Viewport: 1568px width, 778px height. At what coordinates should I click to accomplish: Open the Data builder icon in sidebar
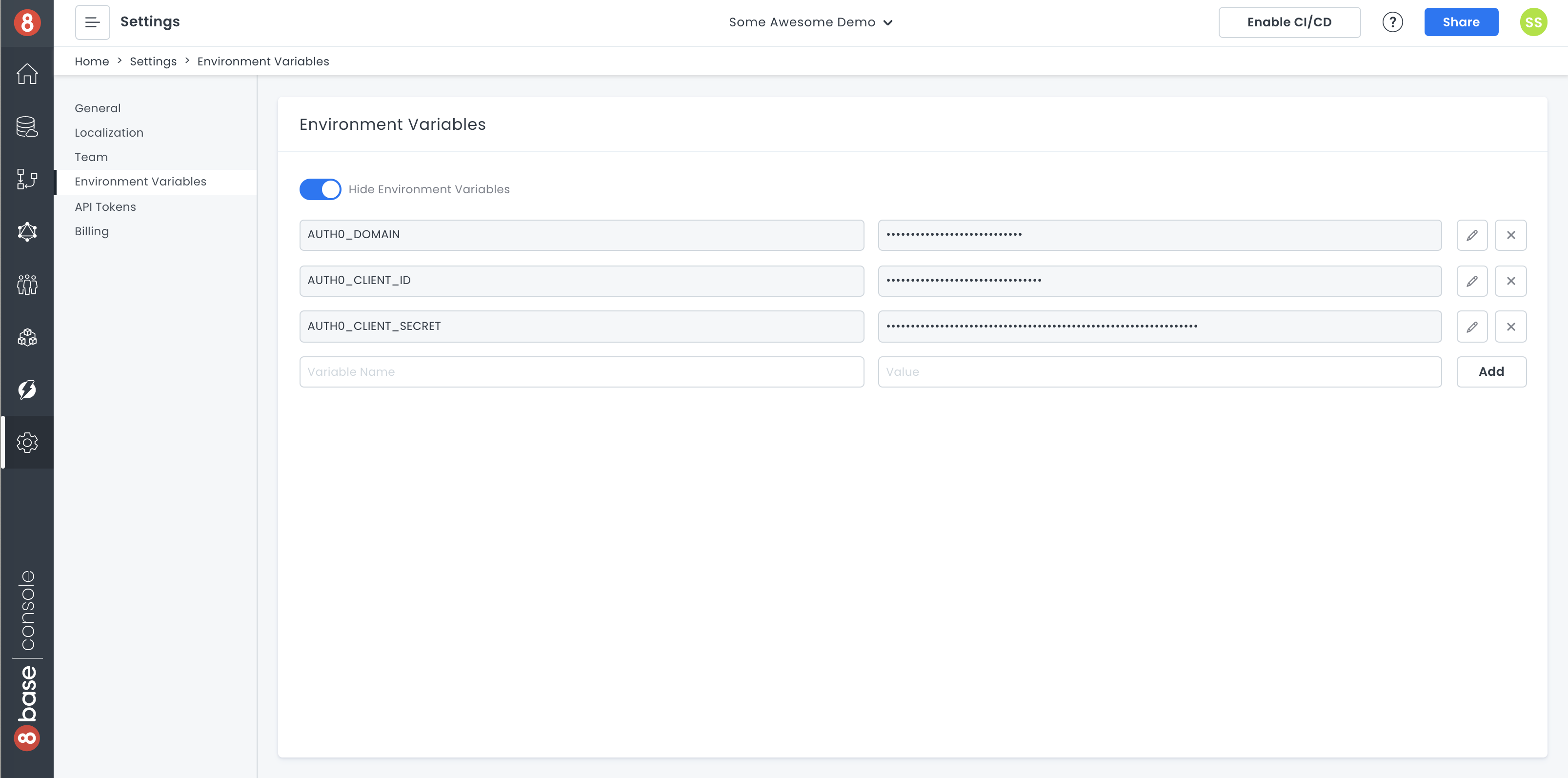coord(27,126)
